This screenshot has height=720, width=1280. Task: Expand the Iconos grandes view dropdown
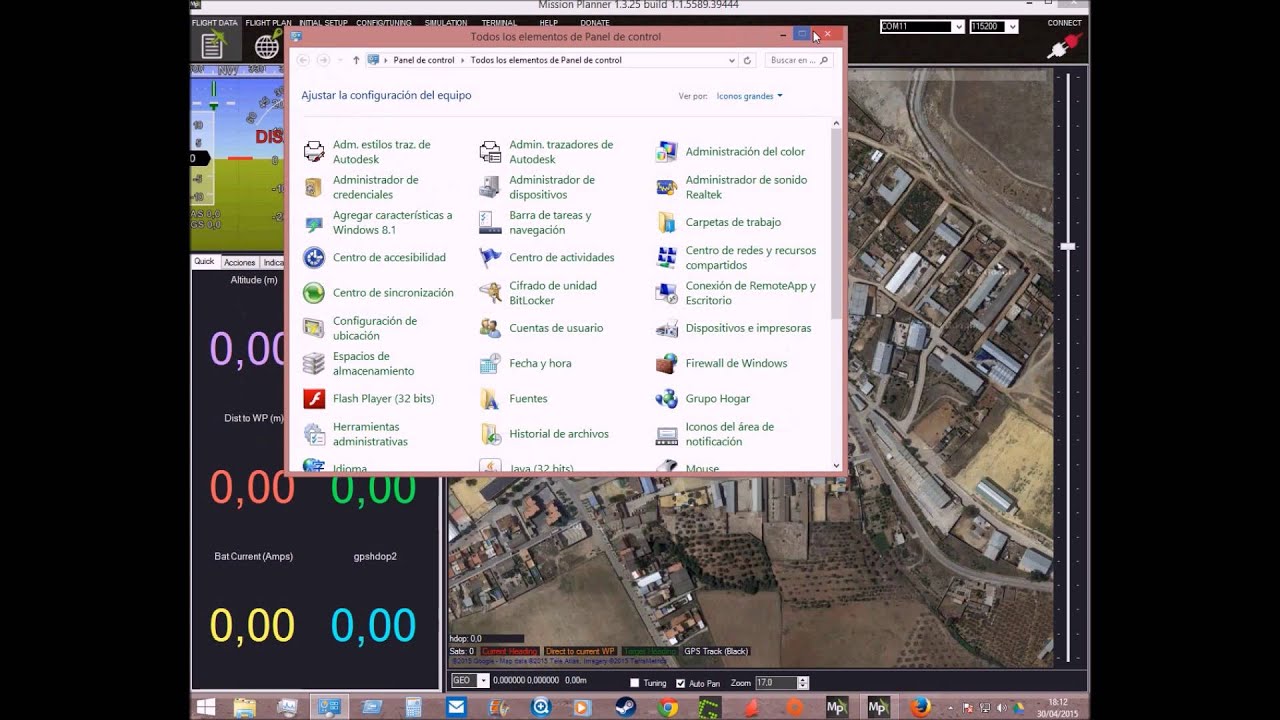point(750,96)
